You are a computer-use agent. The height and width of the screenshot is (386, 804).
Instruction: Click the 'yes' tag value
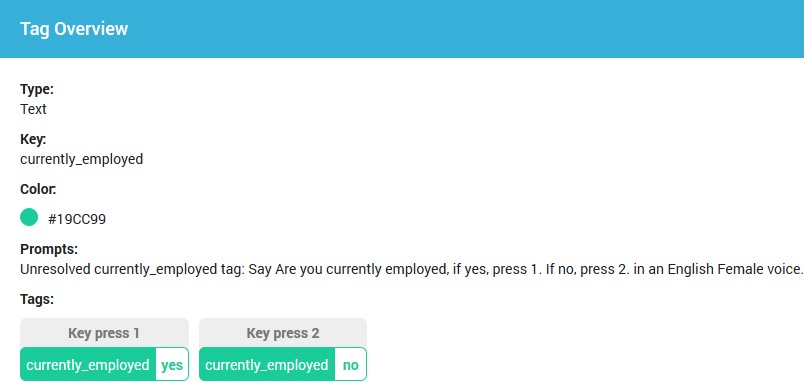(172, 365)
